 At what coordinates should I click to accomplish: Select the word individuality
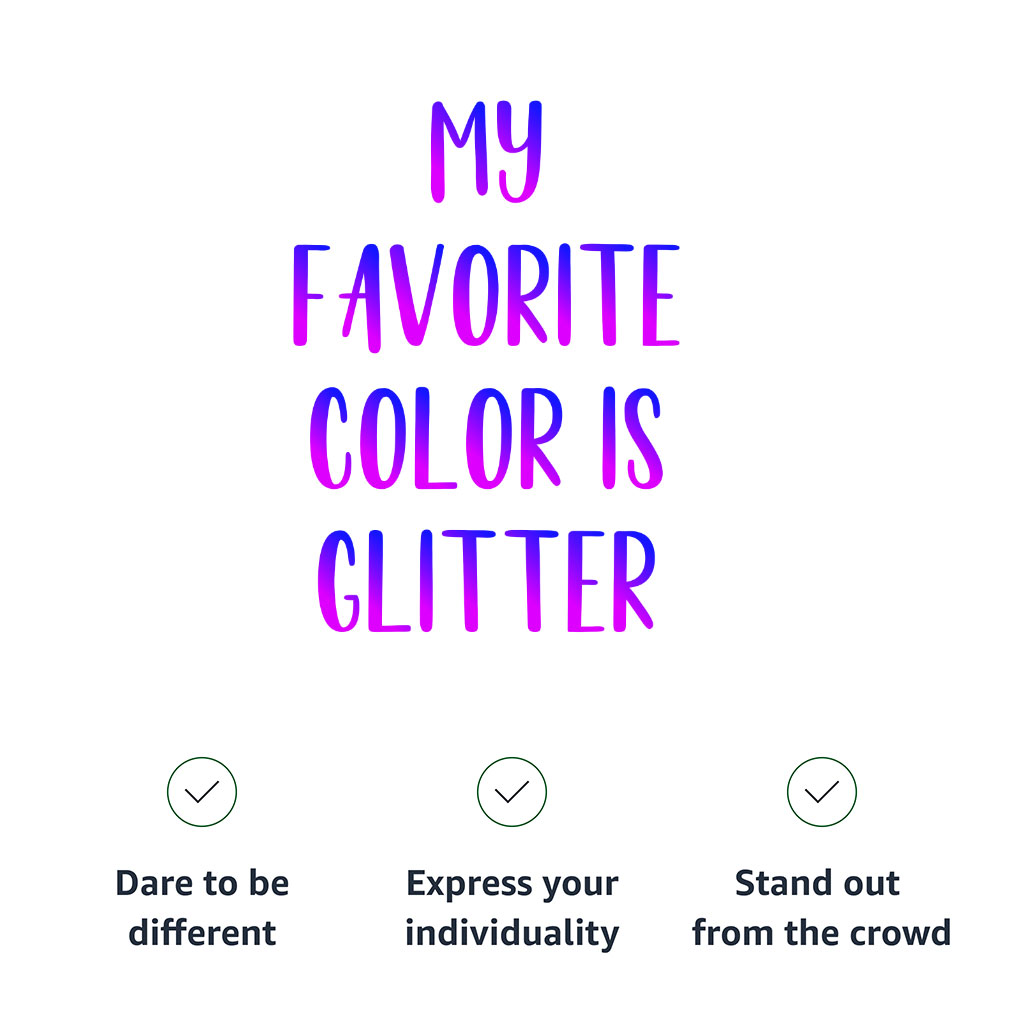point(512,933)
